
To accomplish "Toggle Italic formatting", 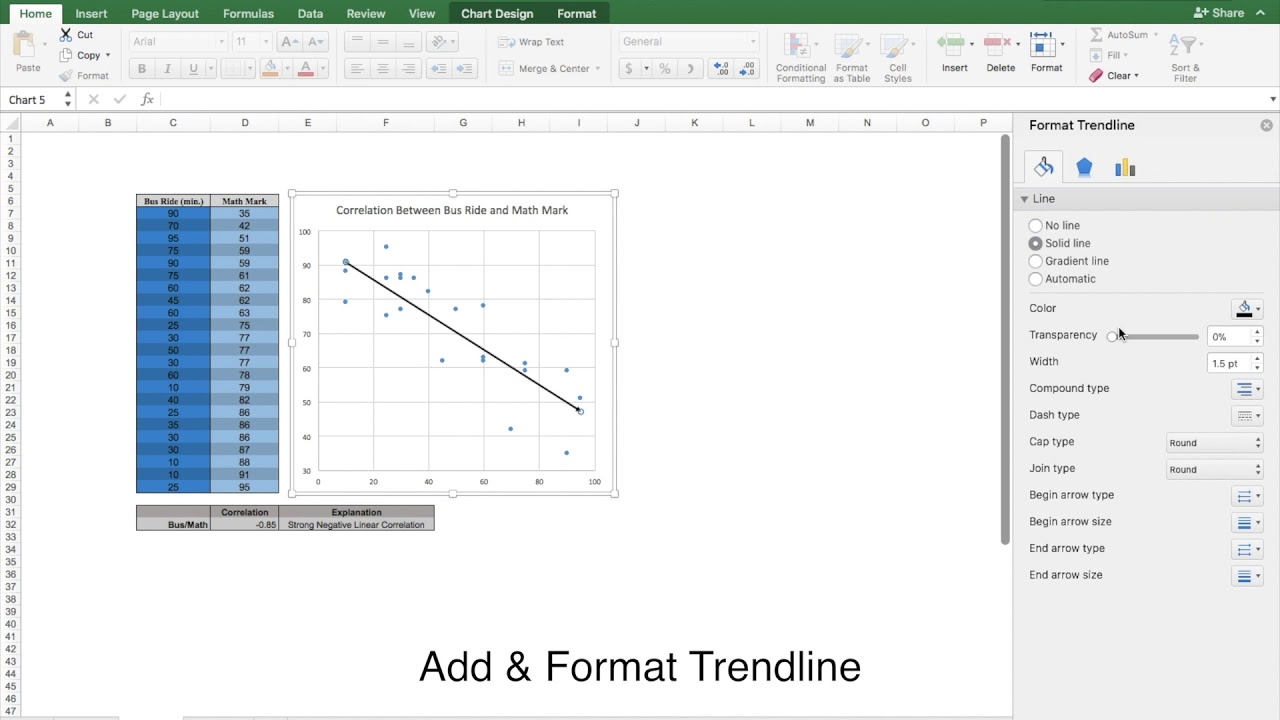I will pos(167,69).
